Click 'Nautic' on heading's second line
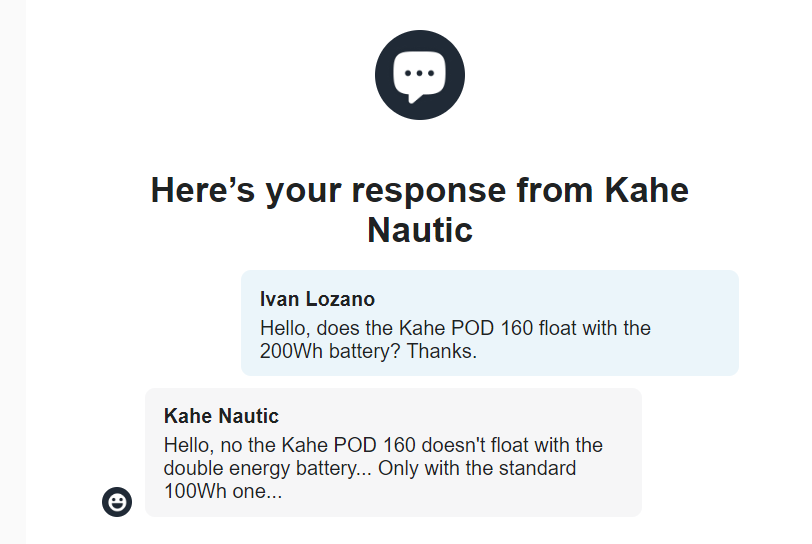The width and height of the screenshot is (812, 544). click(x=420, y=230)
